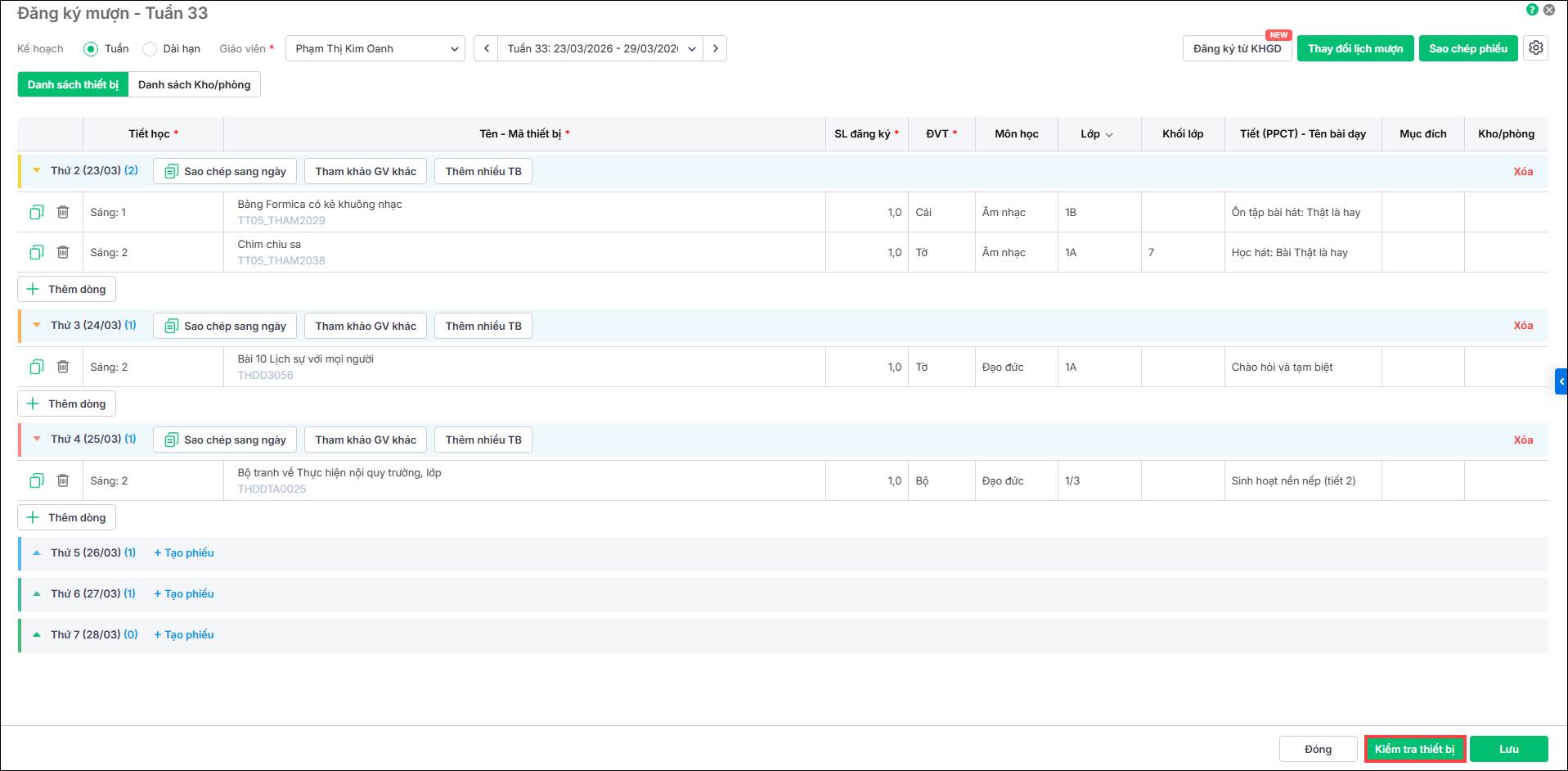This screenshot has width=1568, height=771.
Task: Click Thêm dòng under Thứ 4
Action: pyautogui.click(x=67, y=517)
